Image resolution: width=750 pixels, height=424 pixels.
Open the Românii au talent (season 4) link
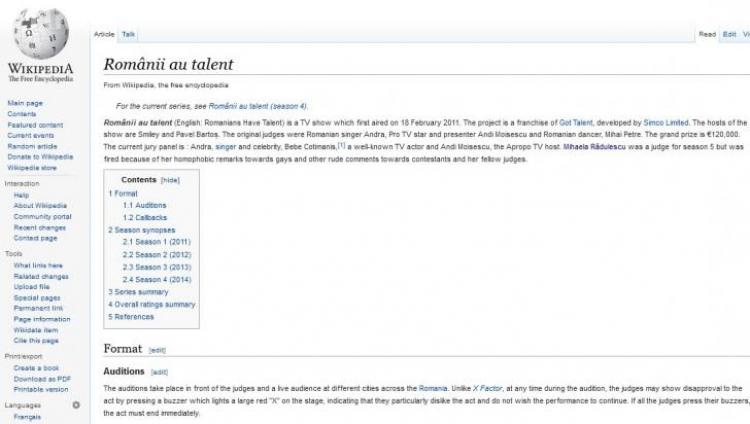258,105
